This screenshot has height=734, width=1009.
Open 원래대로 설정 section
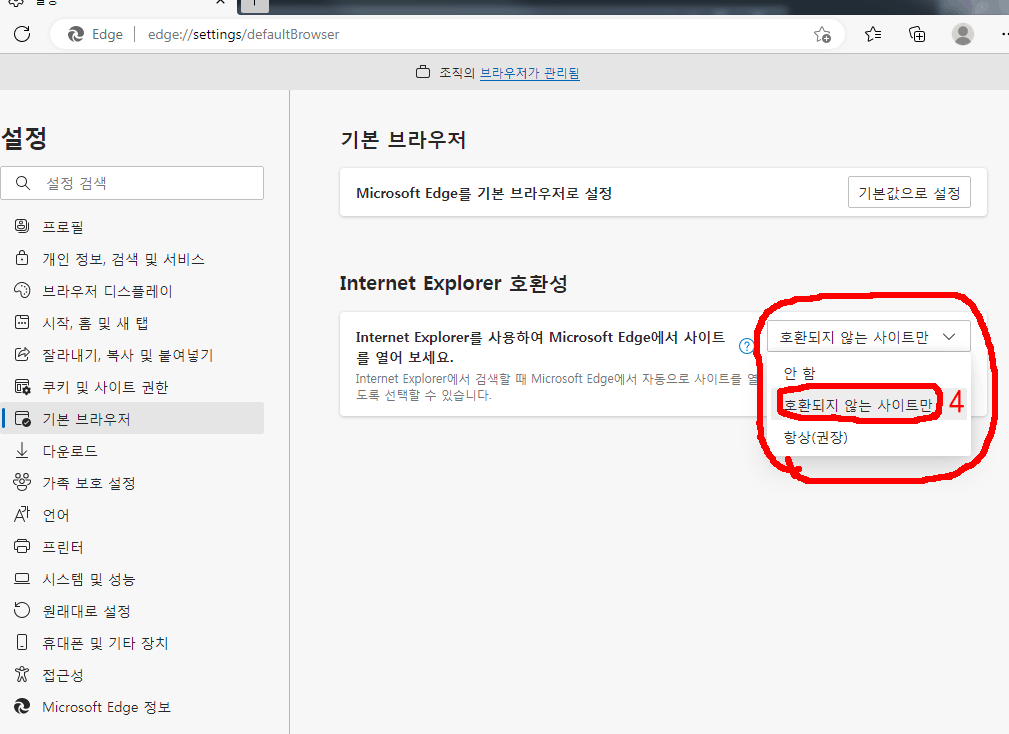click(132, 610)
